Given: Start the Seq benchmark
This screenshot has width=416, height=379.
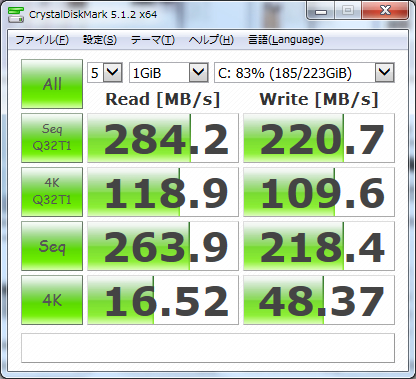Looking at the screenshot, I should (52, 246).
